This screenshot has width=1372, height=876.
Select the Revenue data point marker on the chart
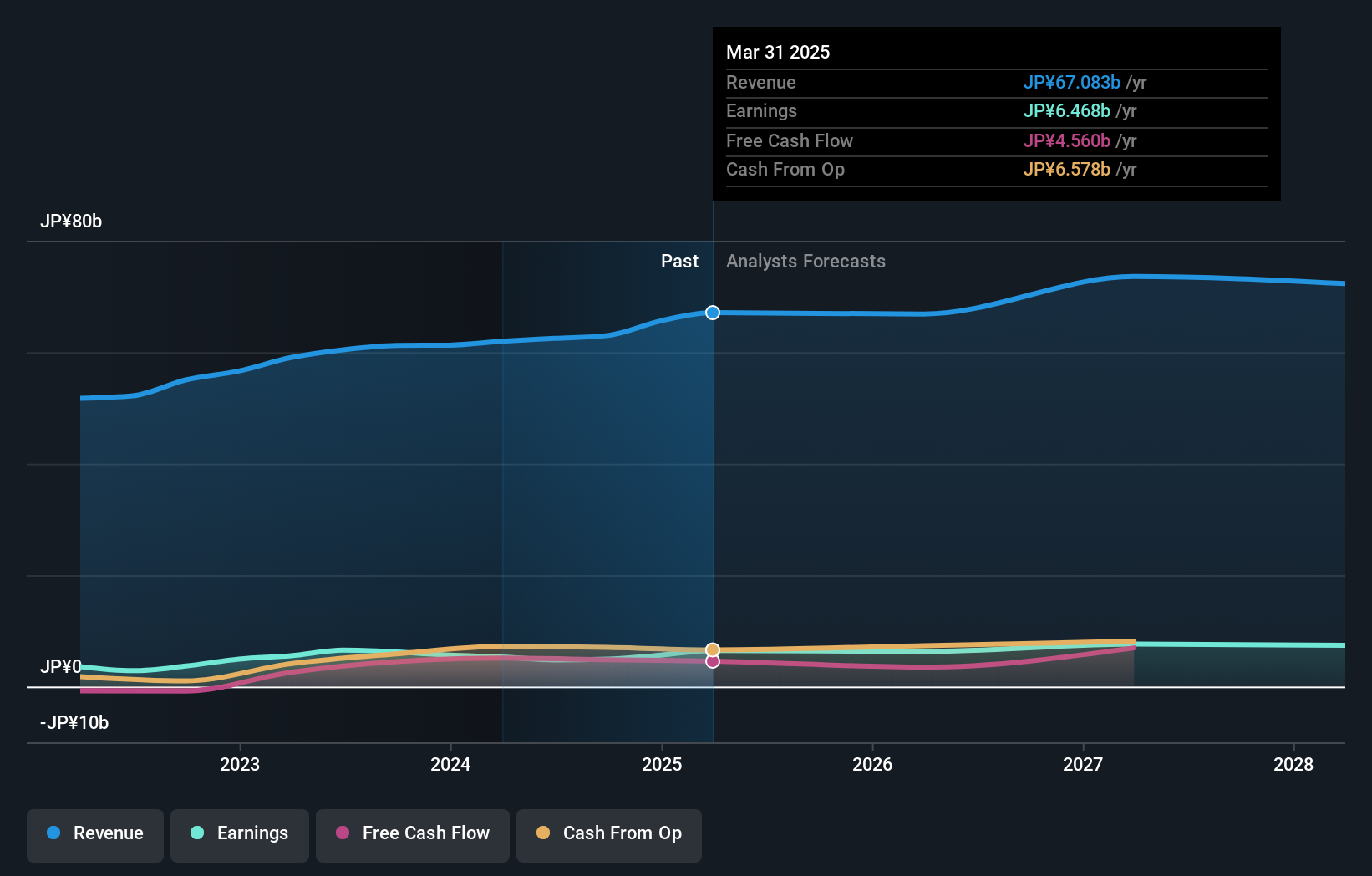tap(712, 313)
